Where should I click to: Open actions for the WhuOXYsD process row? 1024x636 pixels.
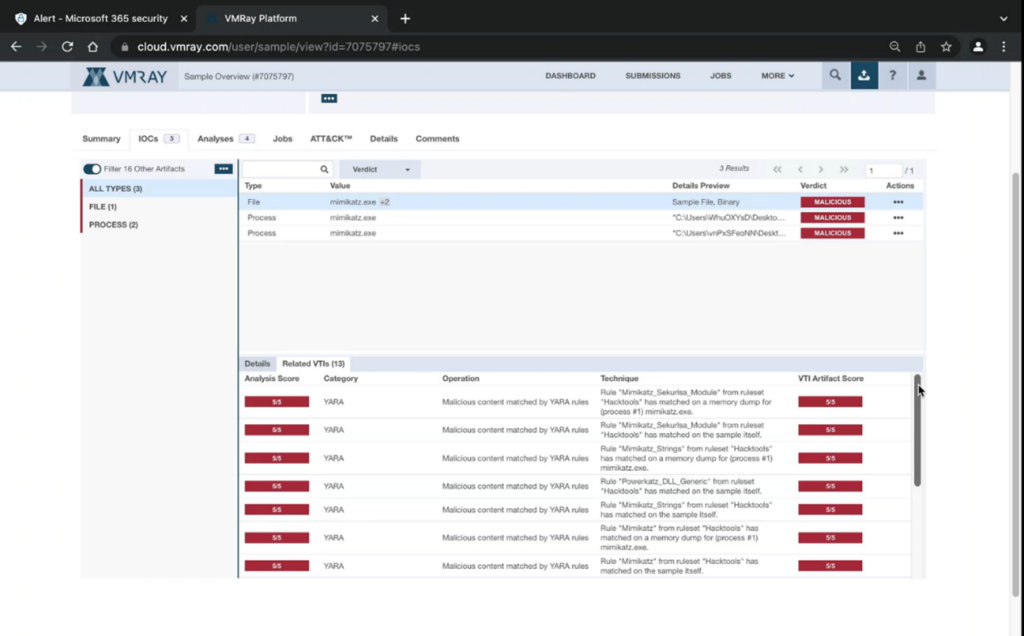898,217
